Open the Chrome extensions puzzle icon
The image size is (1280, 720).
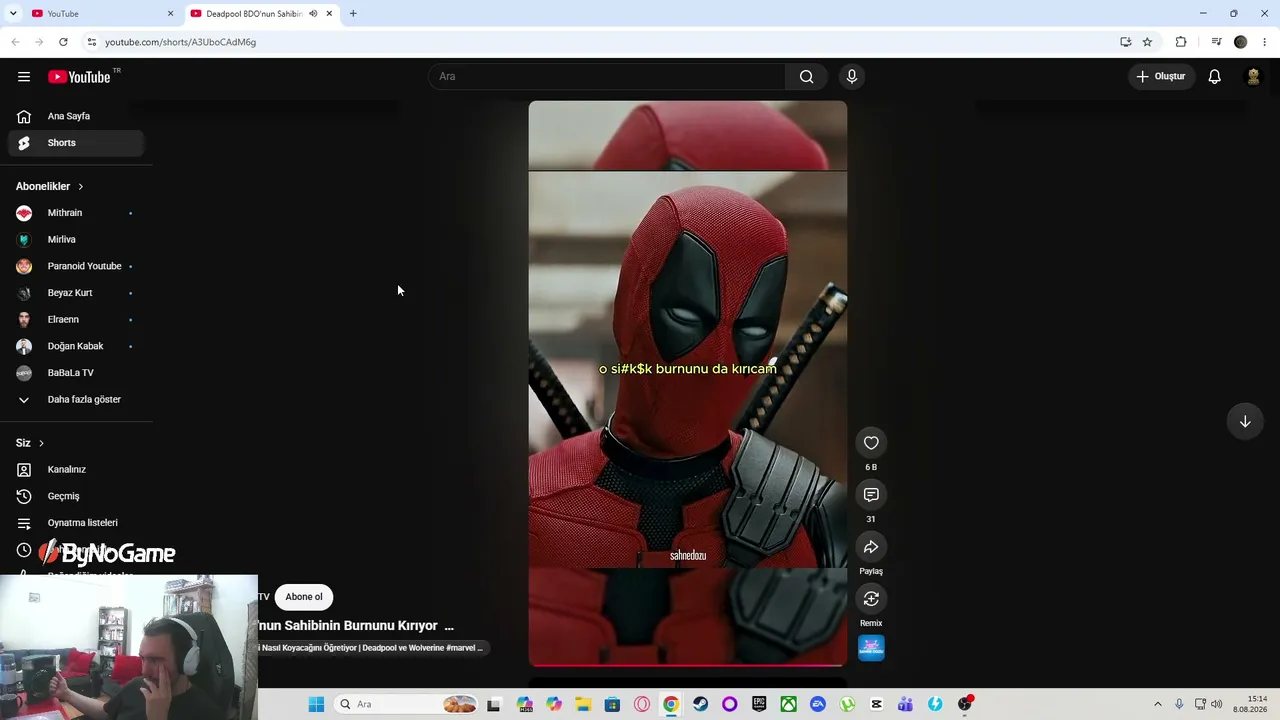[1181, 42]
